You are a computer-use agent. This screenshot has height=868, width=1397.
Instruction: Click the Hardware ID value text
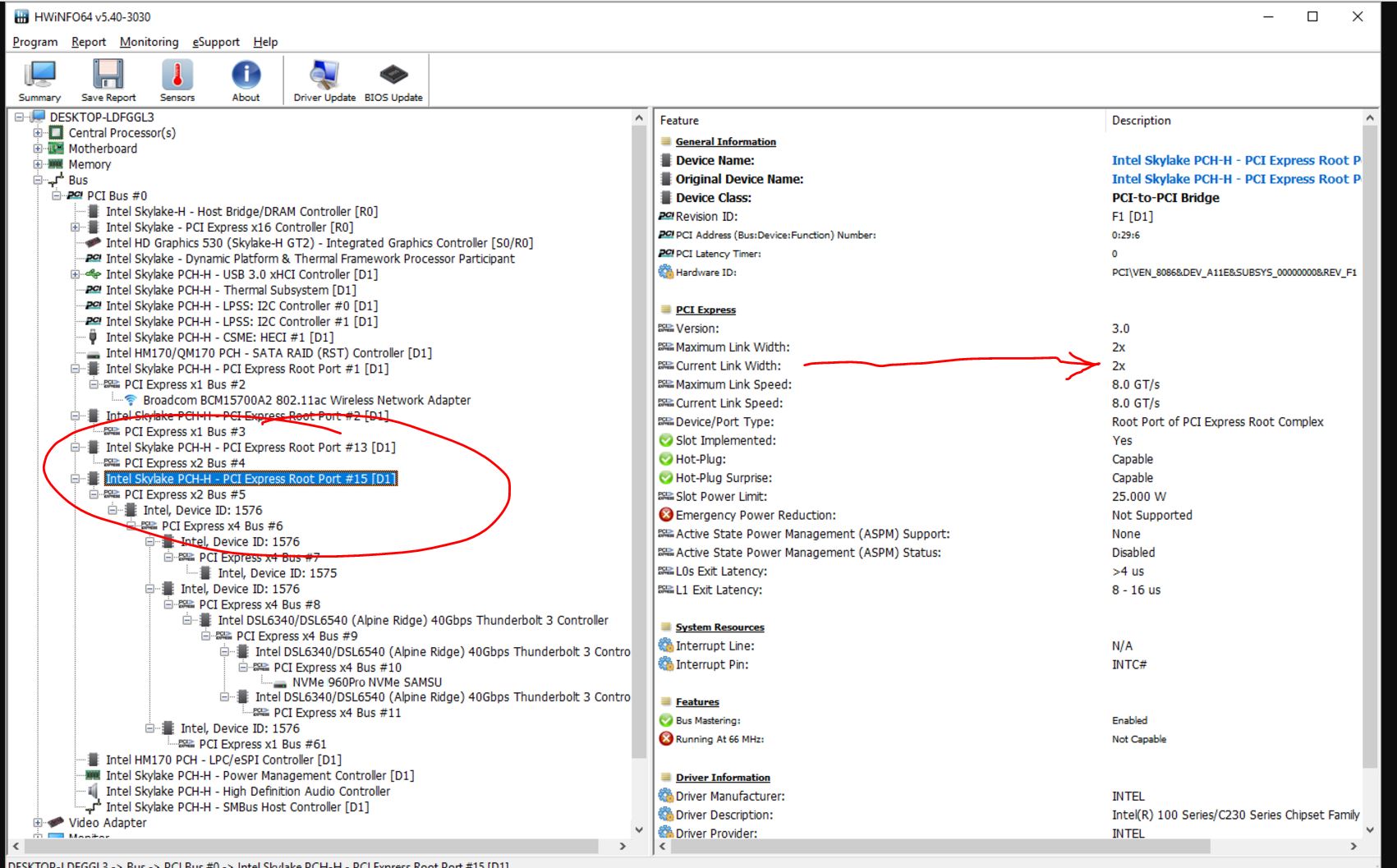pyautogui.click(x=1234, y=273)
